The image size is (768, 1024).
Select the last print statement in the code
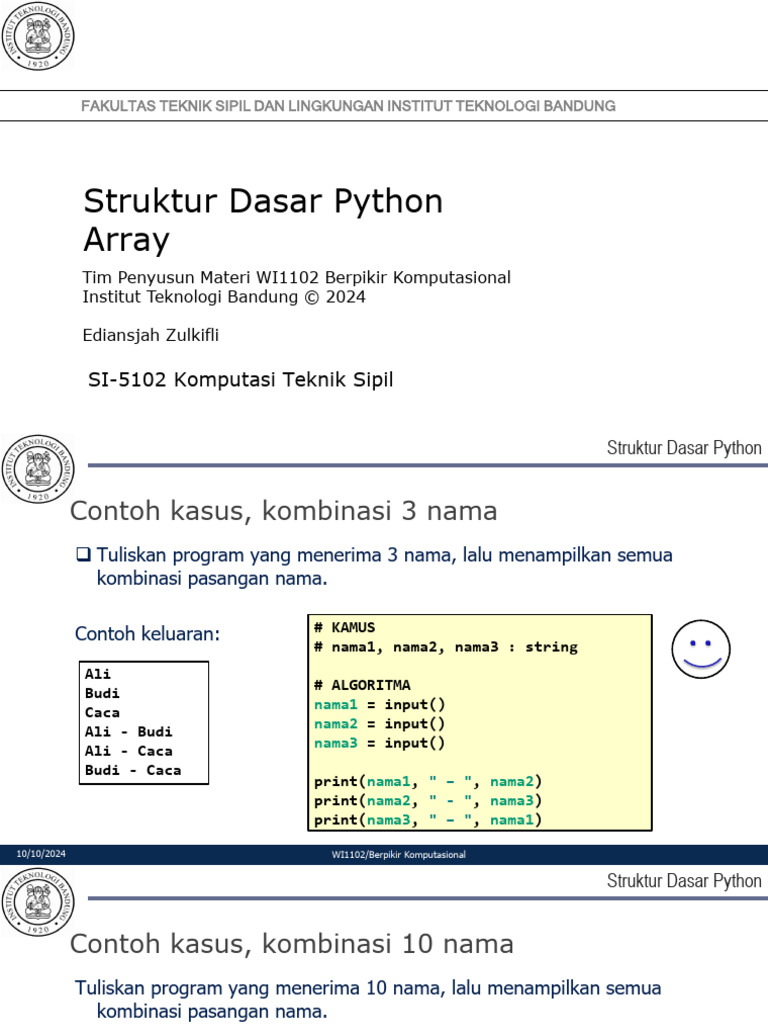pos(427,820)
